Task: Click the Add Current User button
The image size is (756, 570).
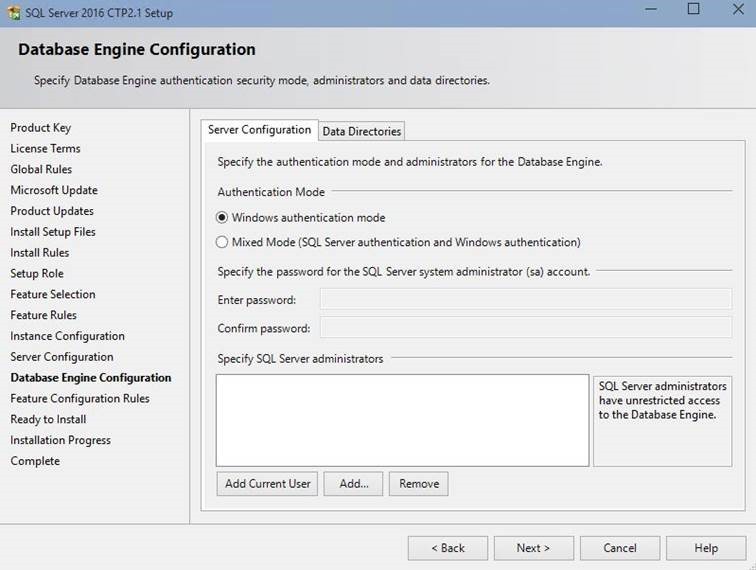Action: click(x=267, y=484)
